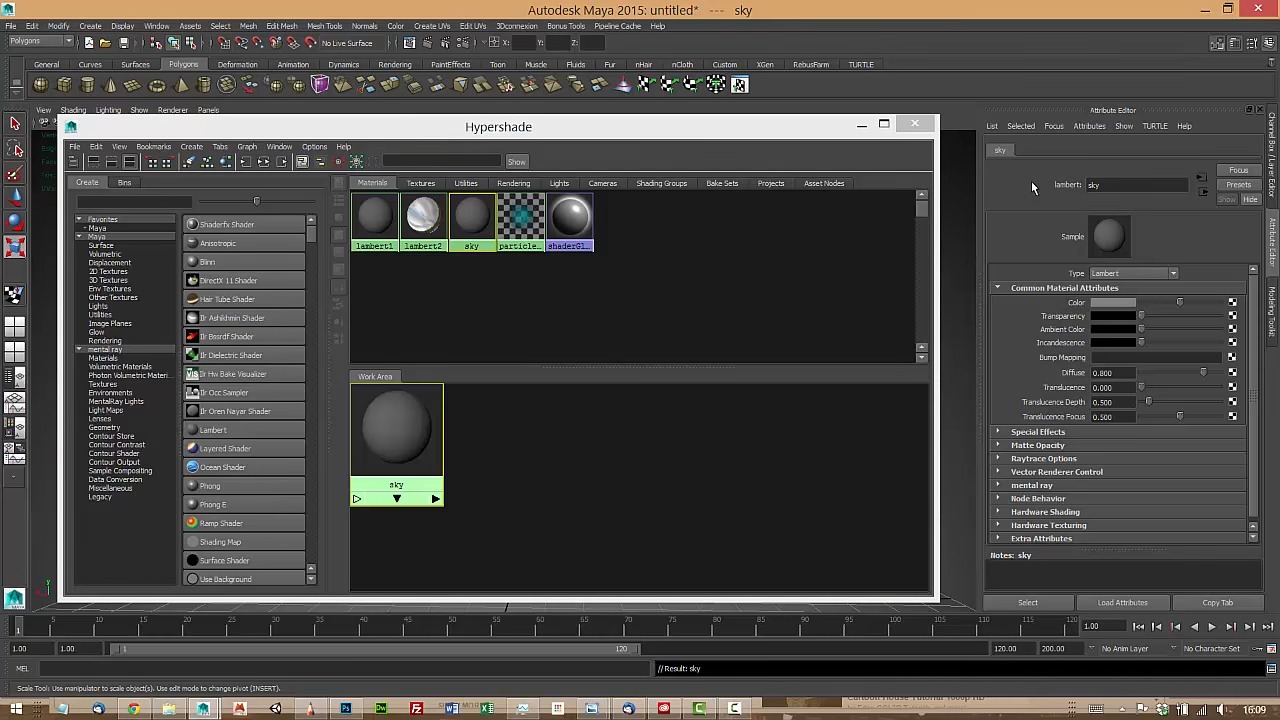Click the polygon torus shelf icon
Viewport: 1280px width, 720px height.
[157, 85]
